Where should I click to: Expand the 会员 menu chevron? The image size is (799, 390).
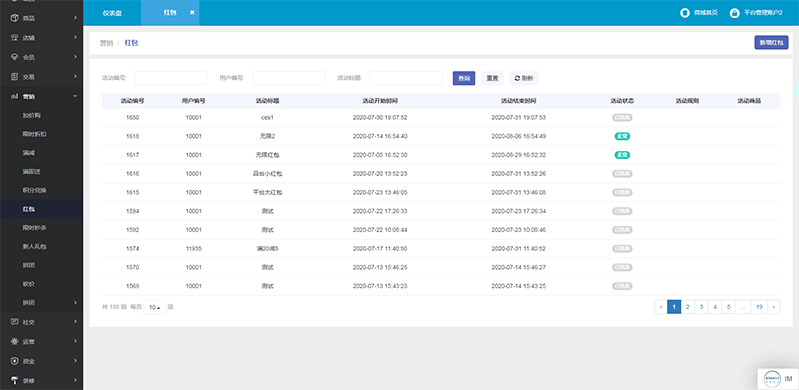75,57
